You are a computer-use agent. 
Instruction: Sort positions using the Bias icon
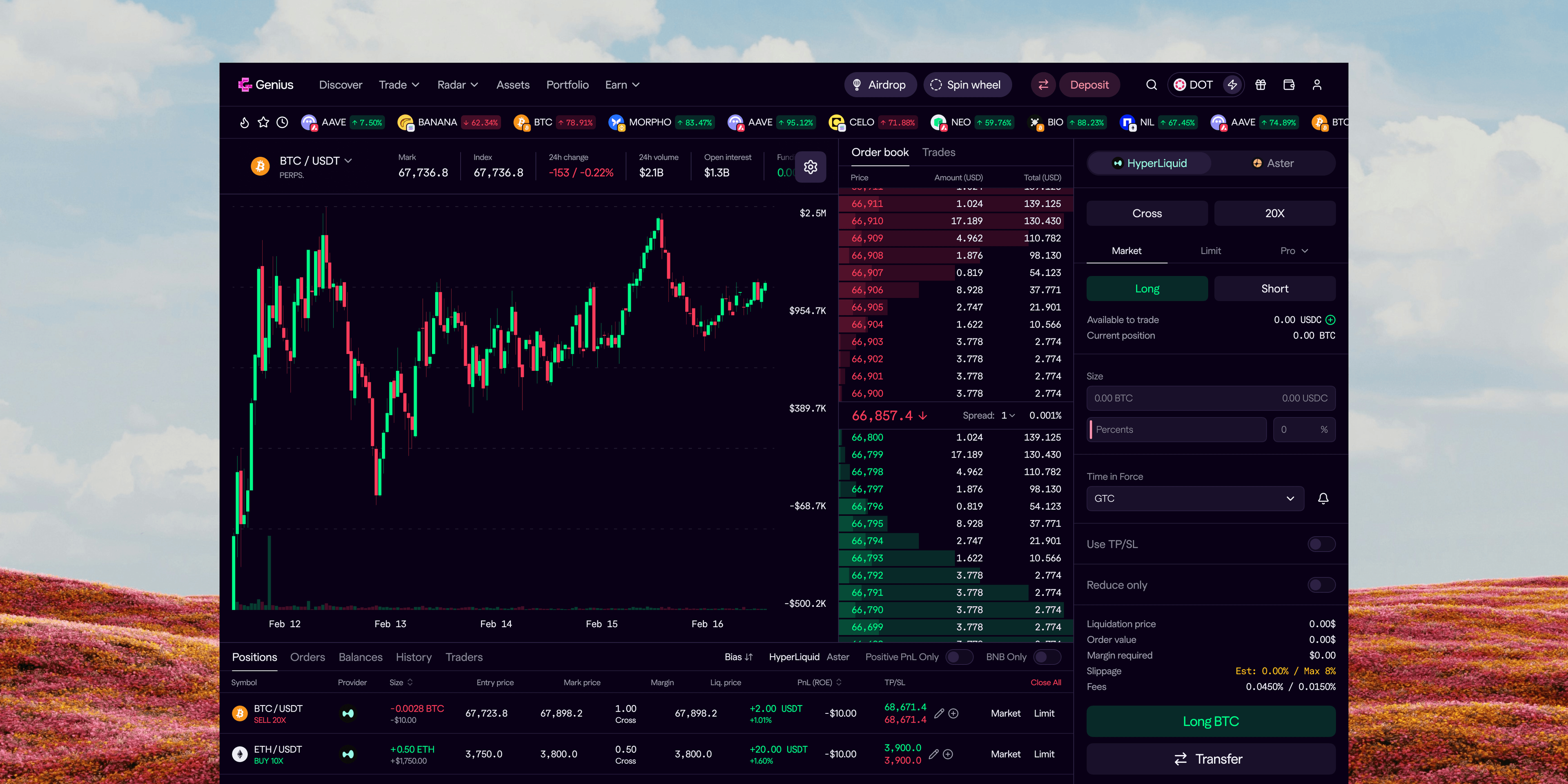(x=749, y=657)
